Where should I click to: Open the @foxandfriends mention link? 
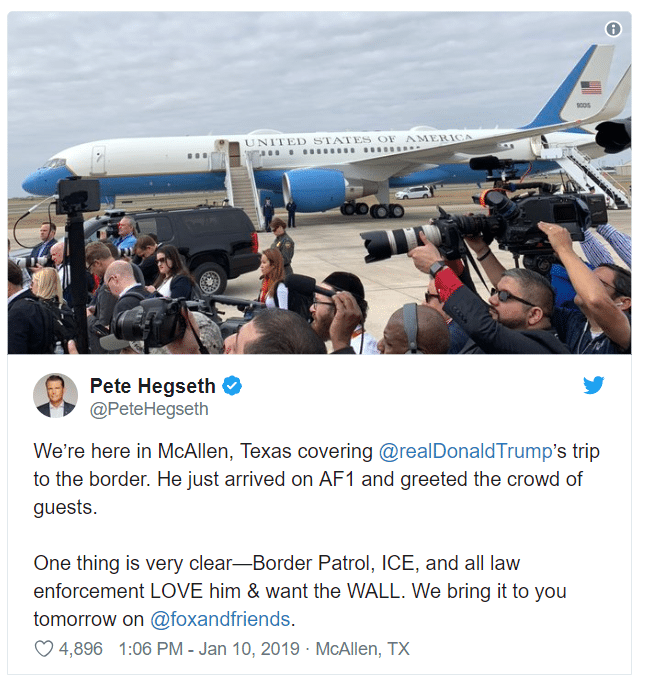(x=220, y=619)
